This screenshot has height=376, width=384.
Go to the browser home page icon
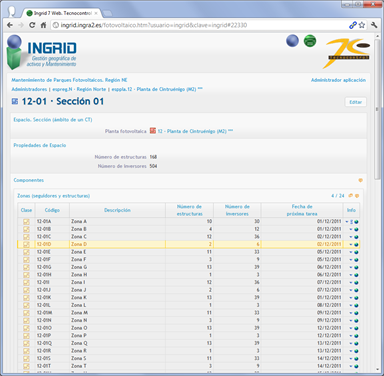pyautogui.click(x=43, y=25)
